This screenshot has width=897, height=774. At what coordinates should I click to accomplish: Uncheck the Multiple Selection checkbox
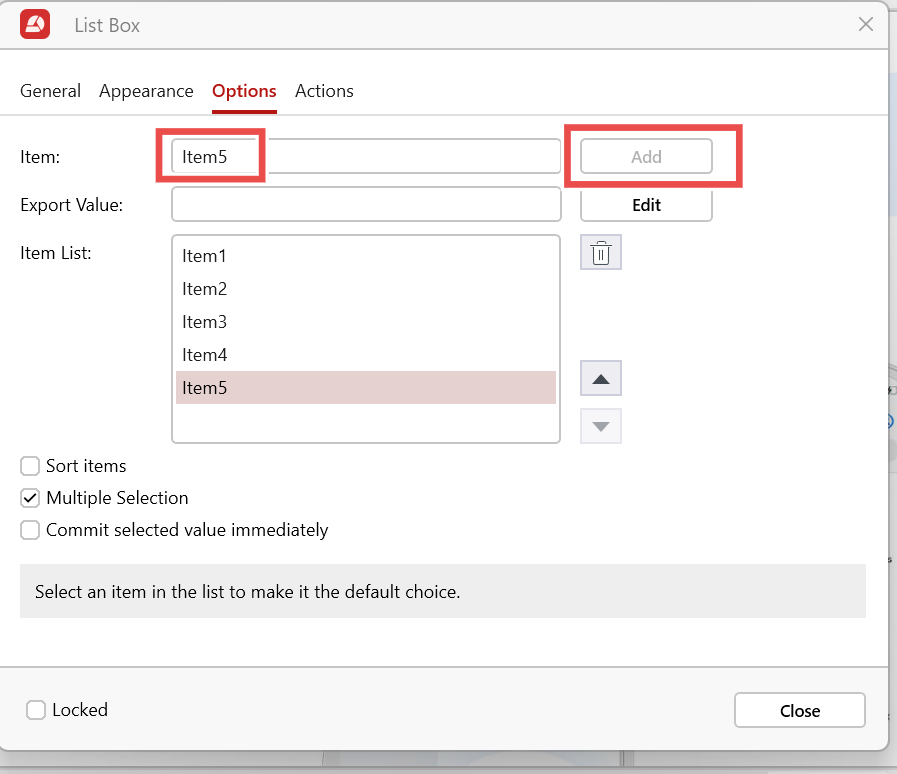pyautogui.click(x=31, y=498)
